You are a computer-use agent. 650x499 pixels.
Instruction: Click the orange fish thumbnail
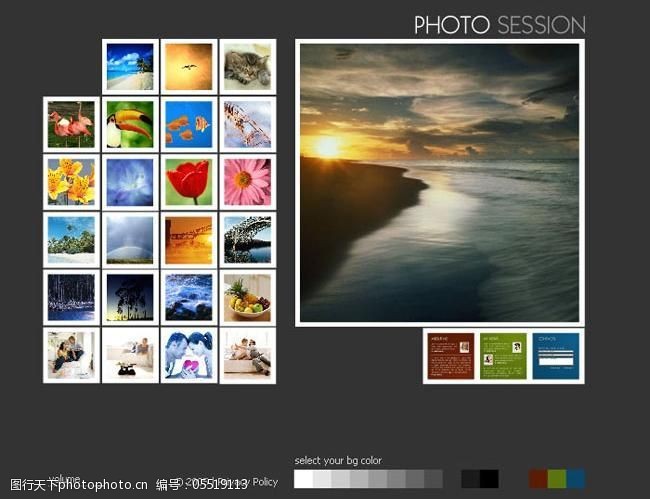[188, 125]
